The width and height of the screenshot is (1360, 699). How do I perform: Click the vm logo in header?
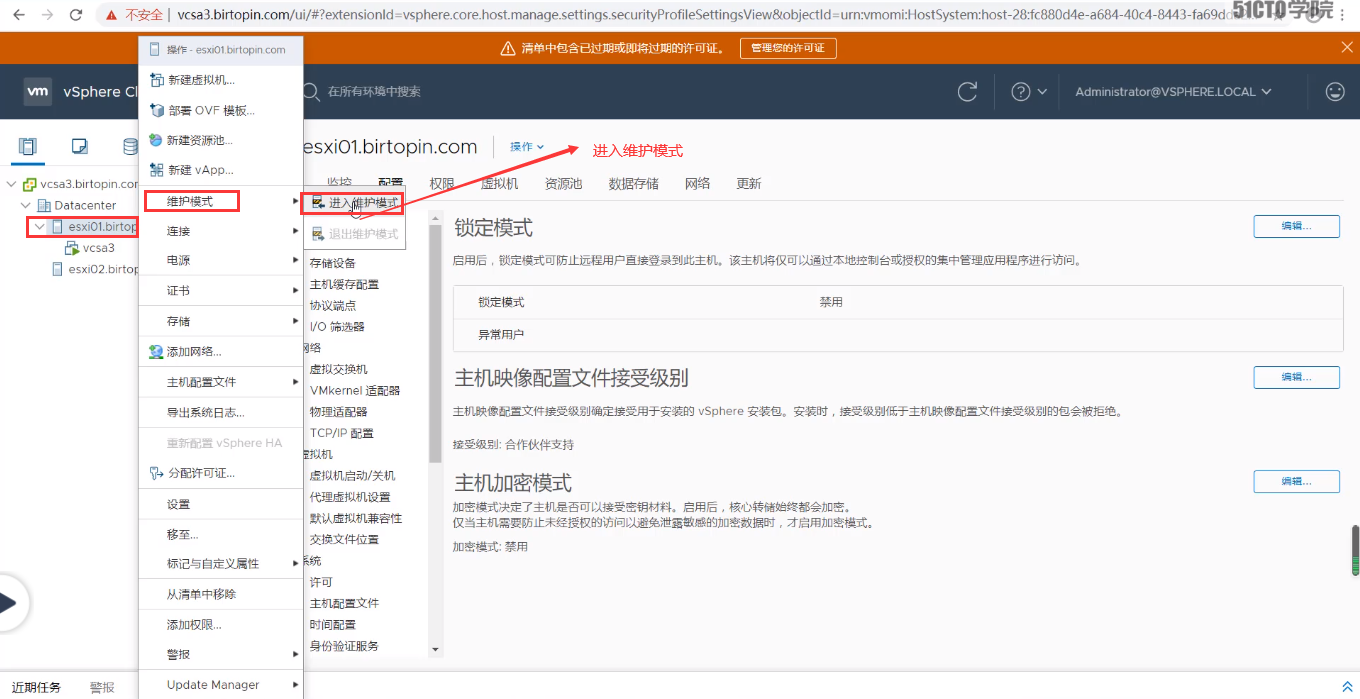[38, 91]
